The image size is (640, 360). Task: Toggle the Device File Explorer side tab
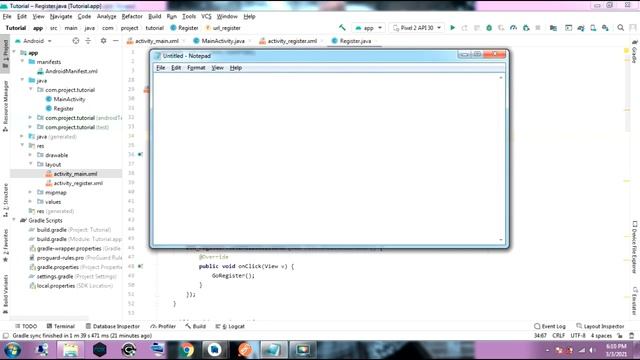pos(634,247)
